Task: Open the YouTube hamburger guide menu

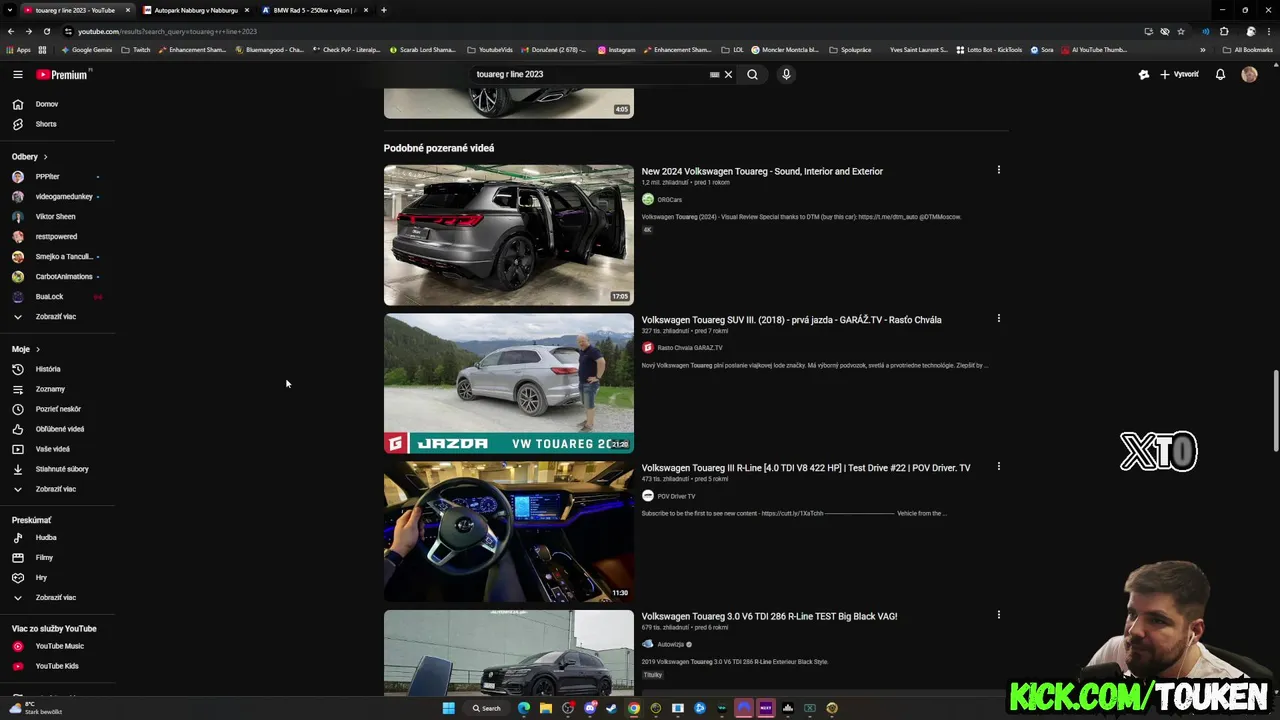Action: (17, 74)
